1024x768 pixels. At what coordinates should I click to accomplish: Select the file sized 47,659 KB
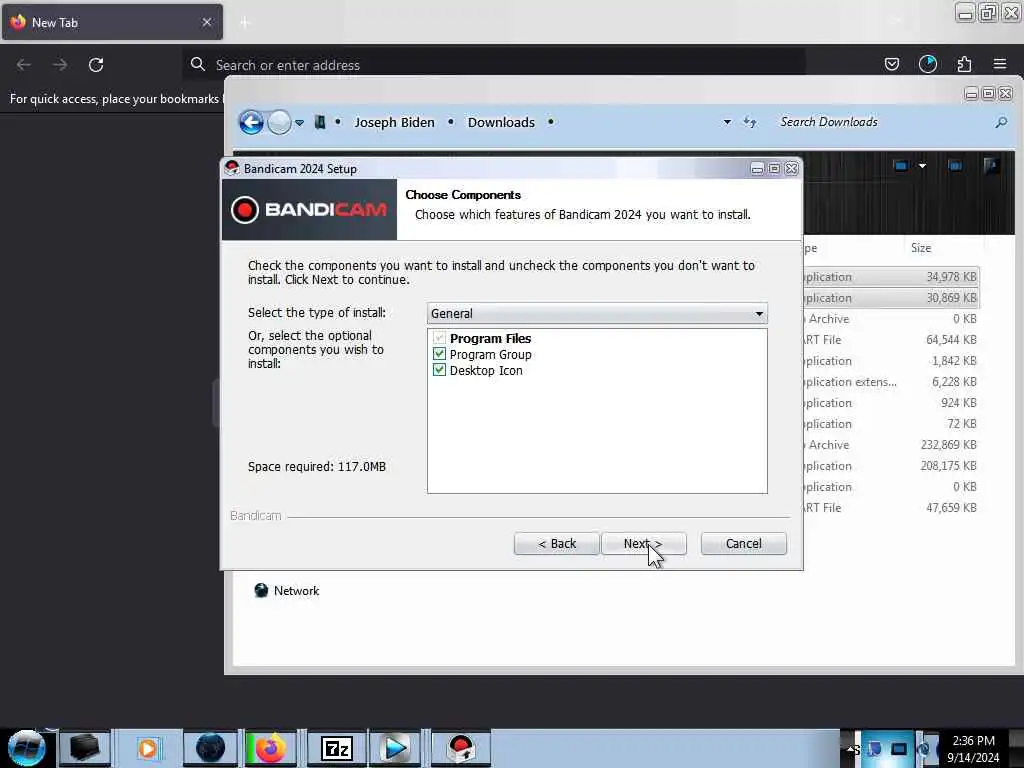891,507
